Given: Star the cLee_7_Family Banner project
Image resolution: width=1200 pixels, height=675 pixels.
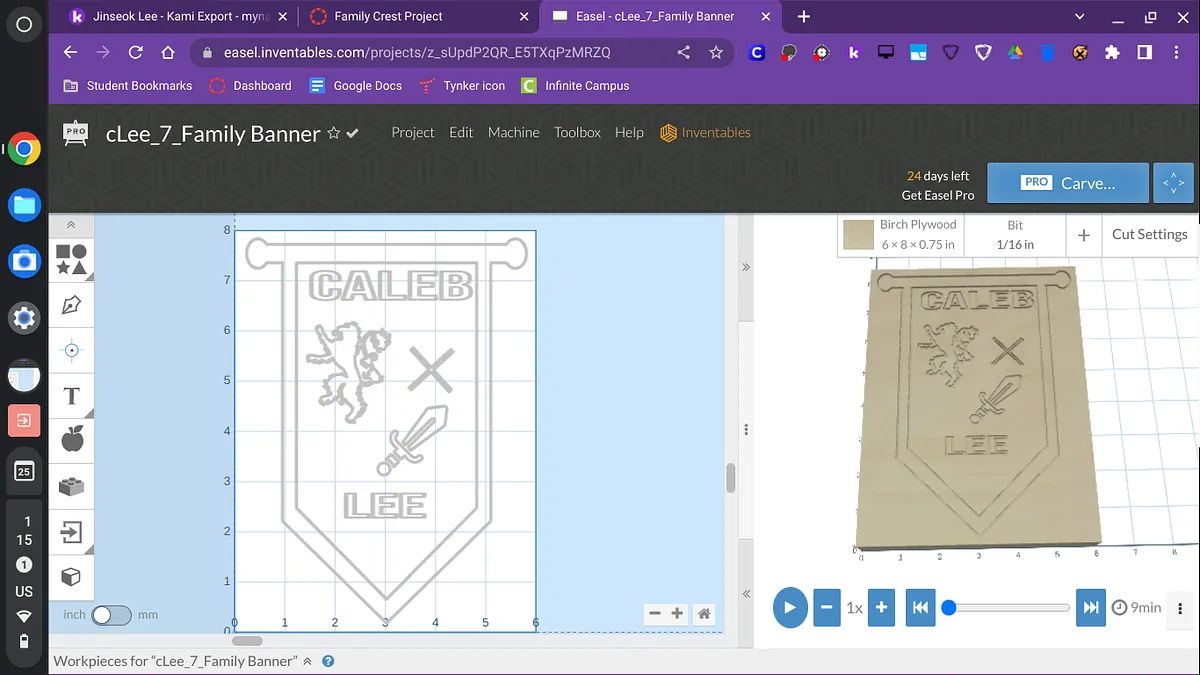Looking at the screenshot, I should (x=334, y=133).
